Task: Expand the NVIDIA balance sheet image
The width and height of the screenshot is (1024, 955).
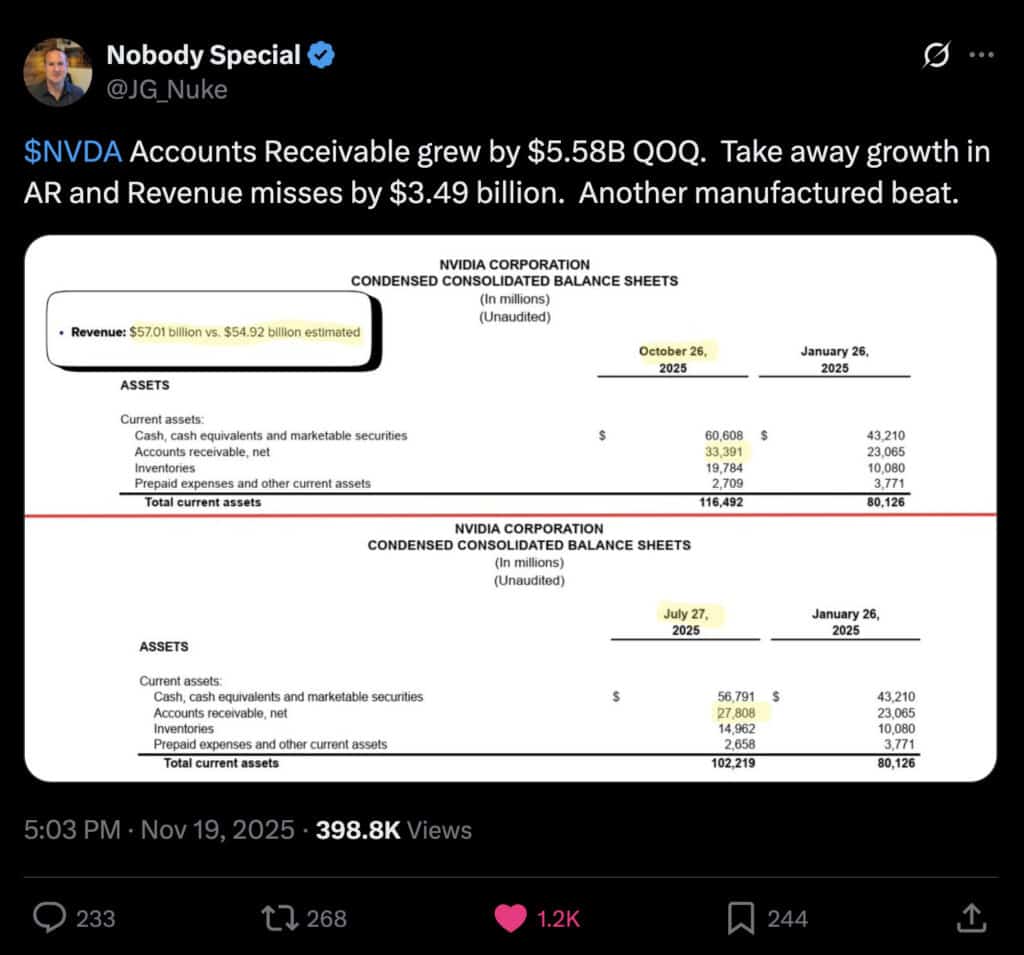Action: coord(510,508)
